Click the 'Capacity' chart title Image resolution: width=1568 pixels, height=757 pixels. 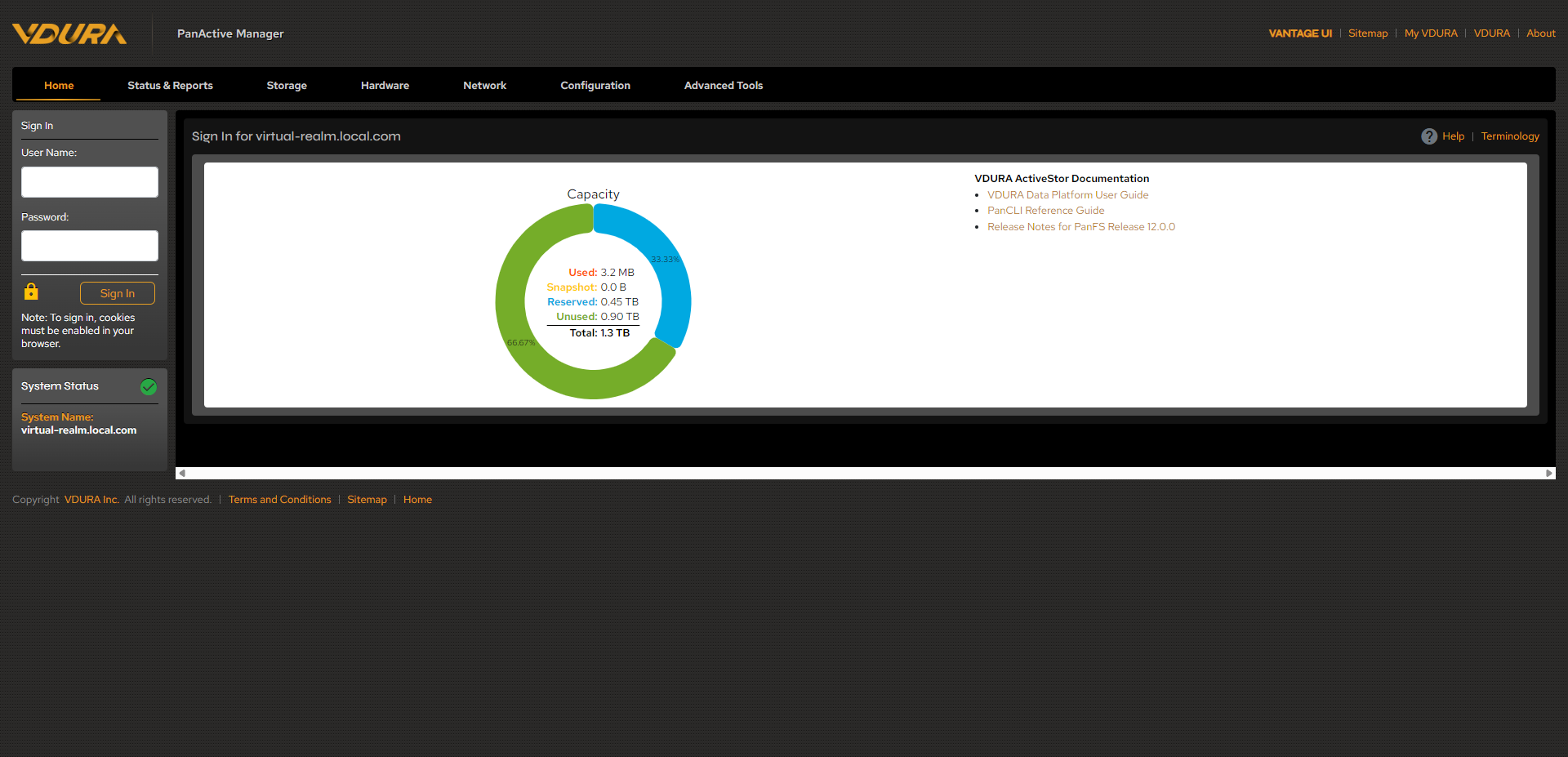coord(593,194)
